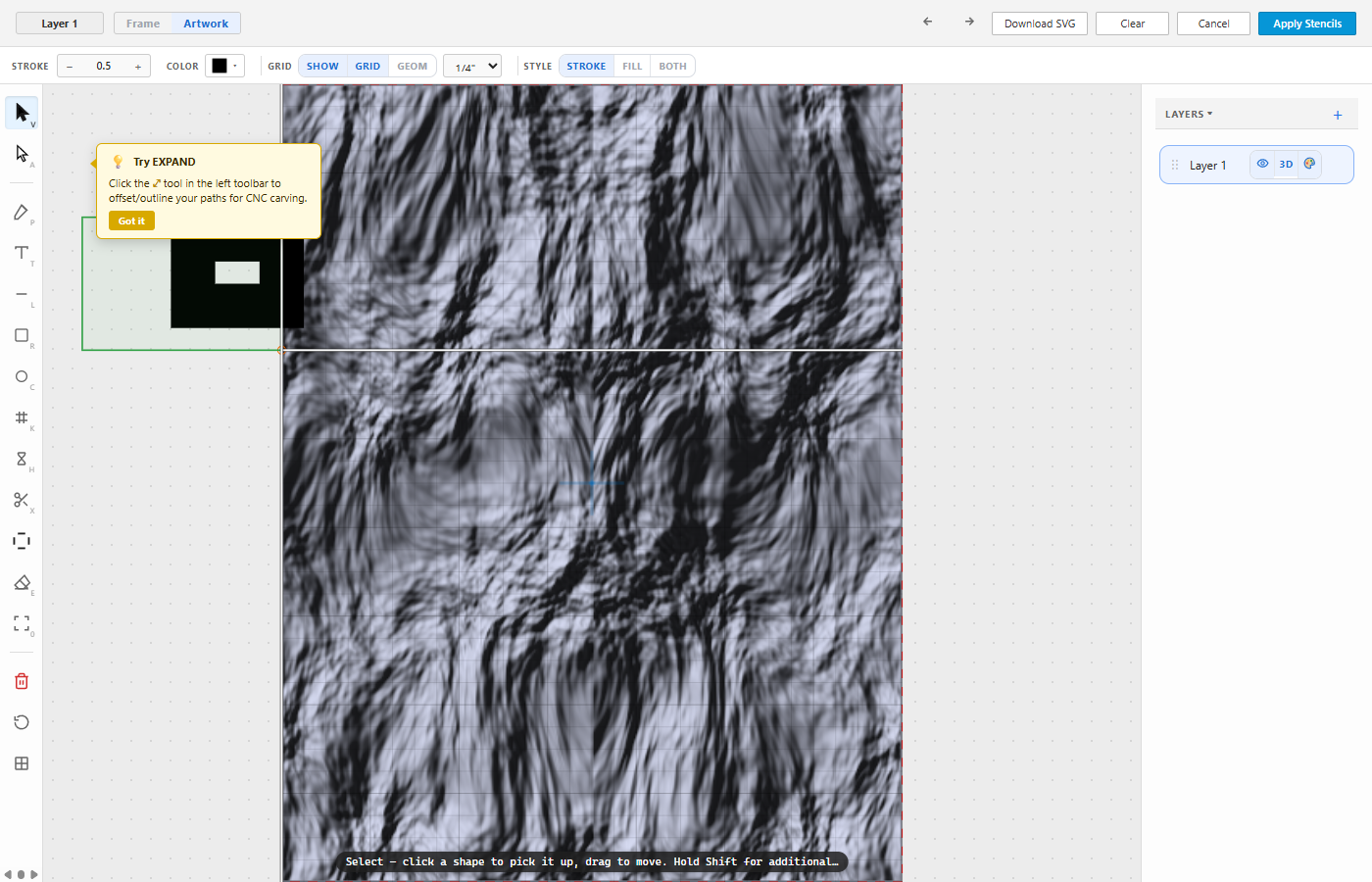Image resolution: width=1372 pixels, height=882 pixels.
Task: Toggle the GEOM snap option
Action: pos(413,66)
